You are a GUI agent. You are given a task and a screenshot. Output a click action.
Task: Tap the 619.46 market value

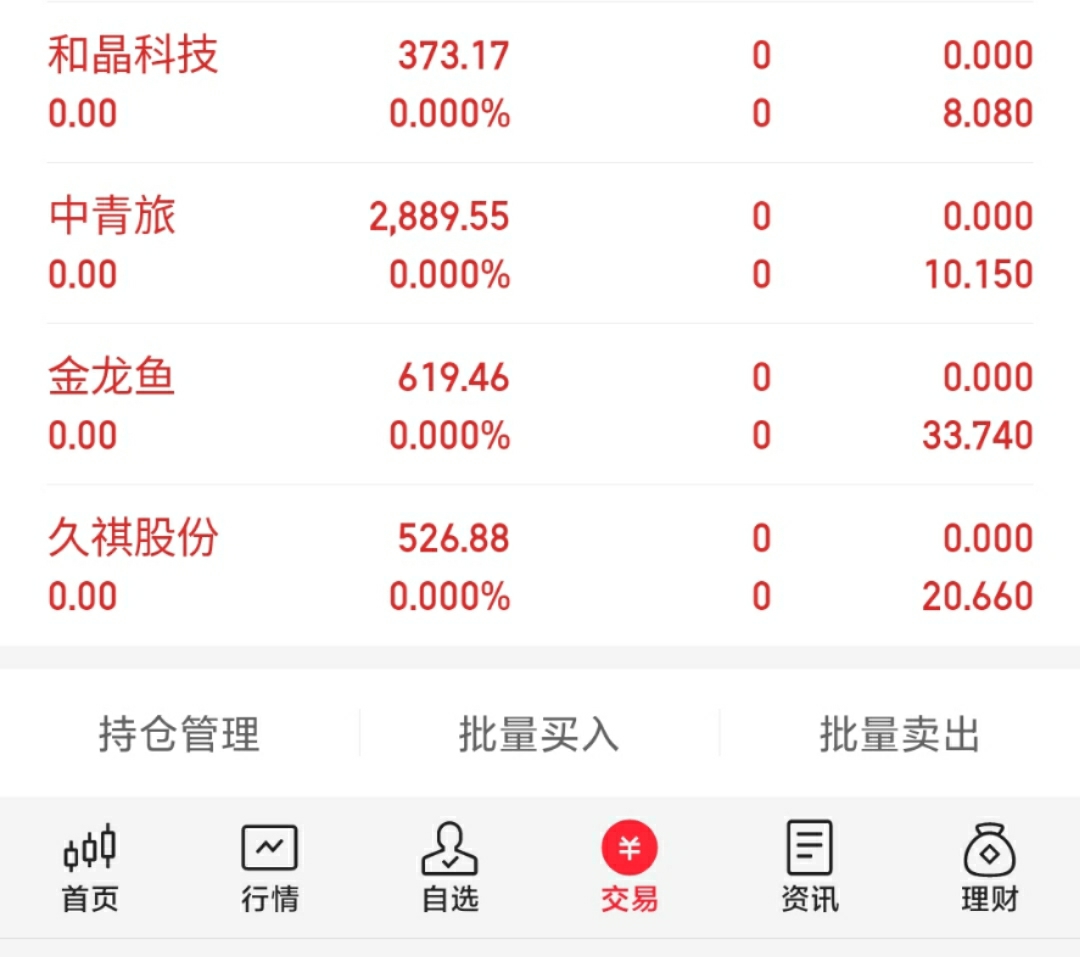click(453, 378)
